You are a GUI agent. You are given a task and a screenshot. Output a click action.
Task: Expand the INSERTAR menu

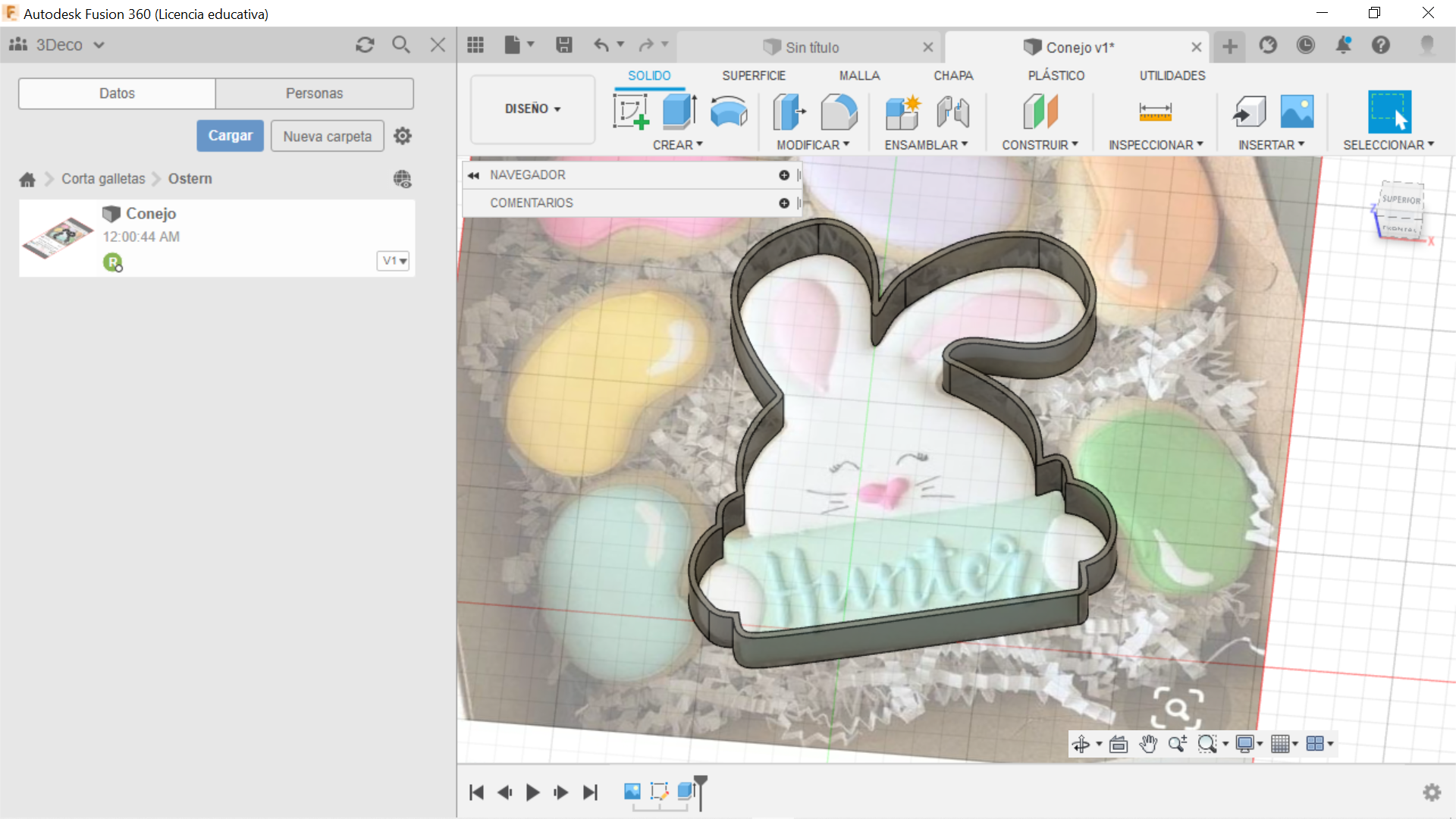(x=1271, y=145)
